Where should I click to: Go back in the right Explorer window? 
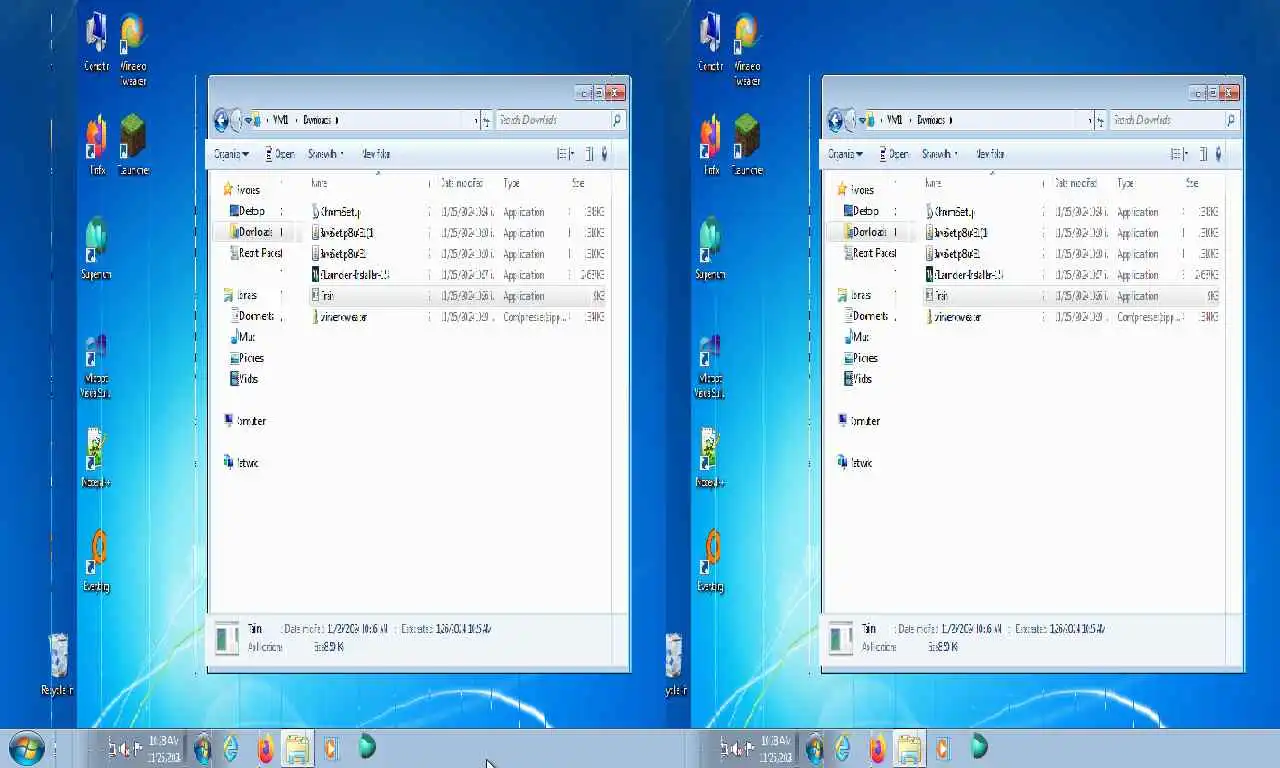pos(835,120)
